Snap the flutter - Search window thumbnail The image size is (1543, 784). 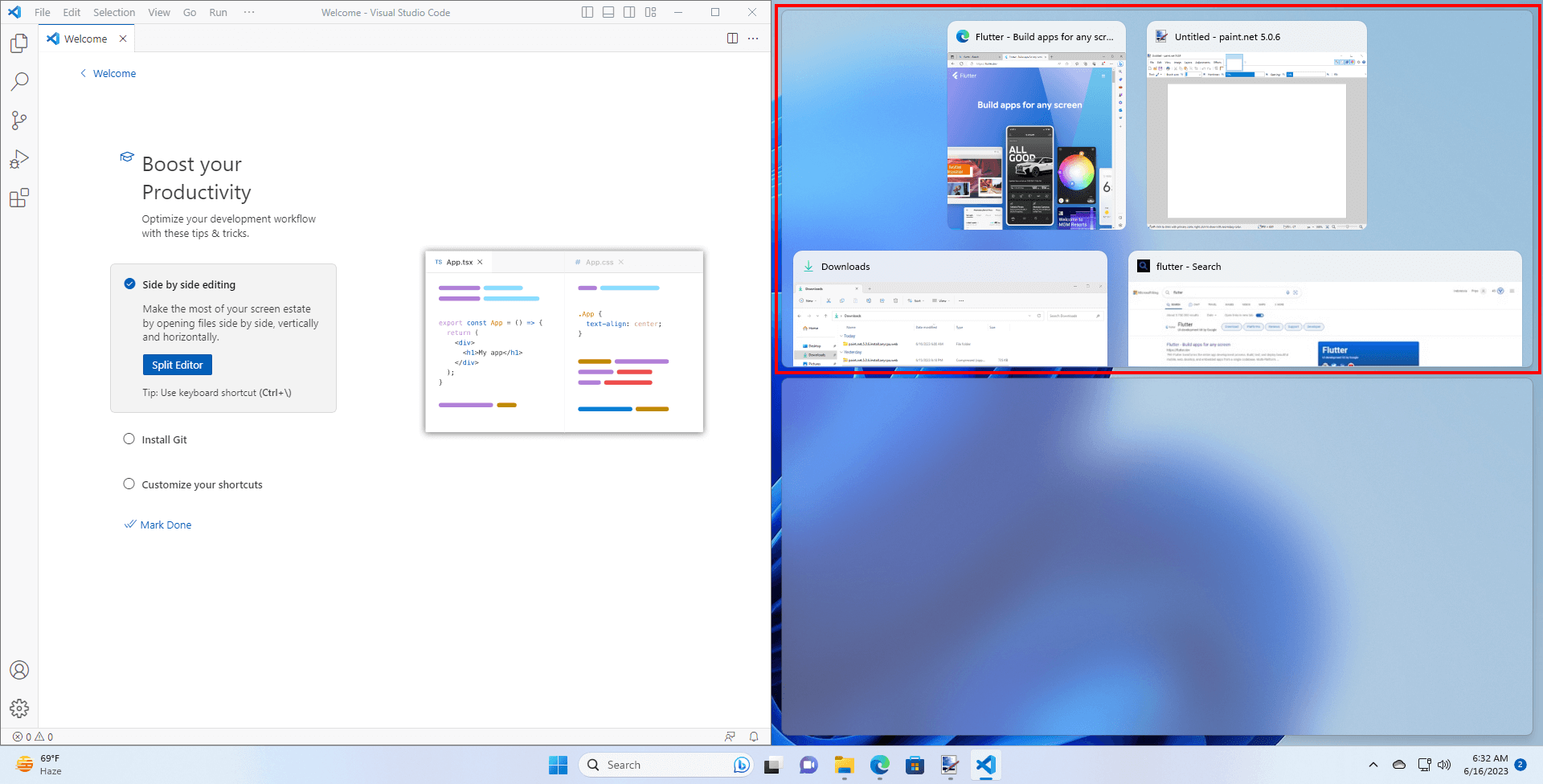pyautogui.click(x=1325, y=309)
